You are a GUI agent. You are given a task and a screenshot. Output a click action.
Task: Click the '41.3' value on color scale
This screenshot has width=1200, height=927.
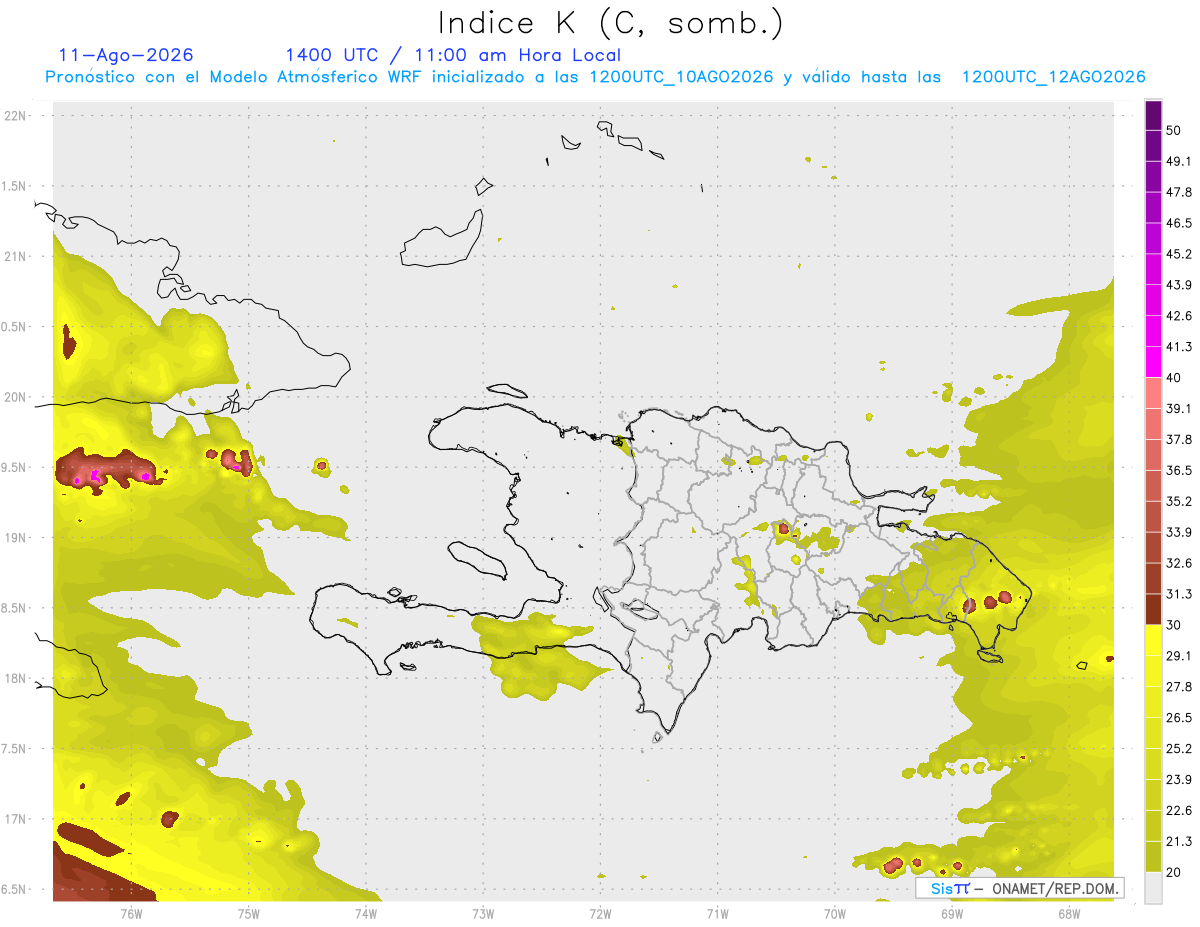tap(1179, 347)
